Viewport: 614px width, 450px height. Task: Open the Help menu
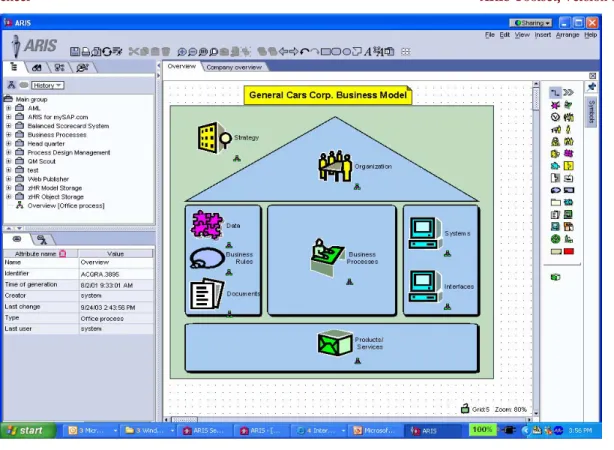591,35
